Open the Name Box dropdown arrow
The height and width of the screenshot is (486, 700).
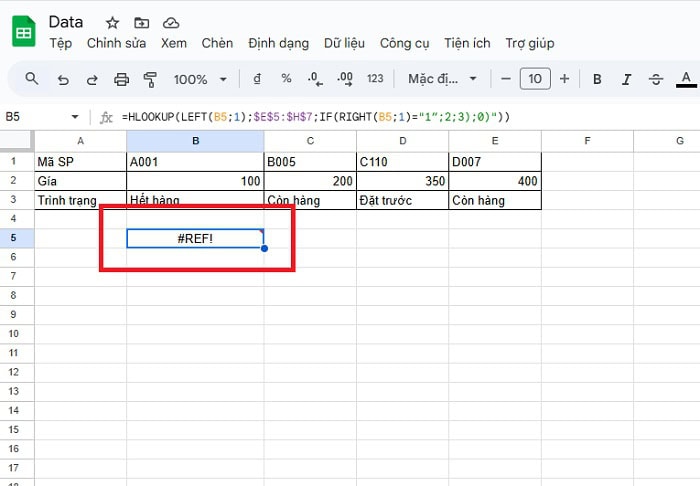click(74, 117)
